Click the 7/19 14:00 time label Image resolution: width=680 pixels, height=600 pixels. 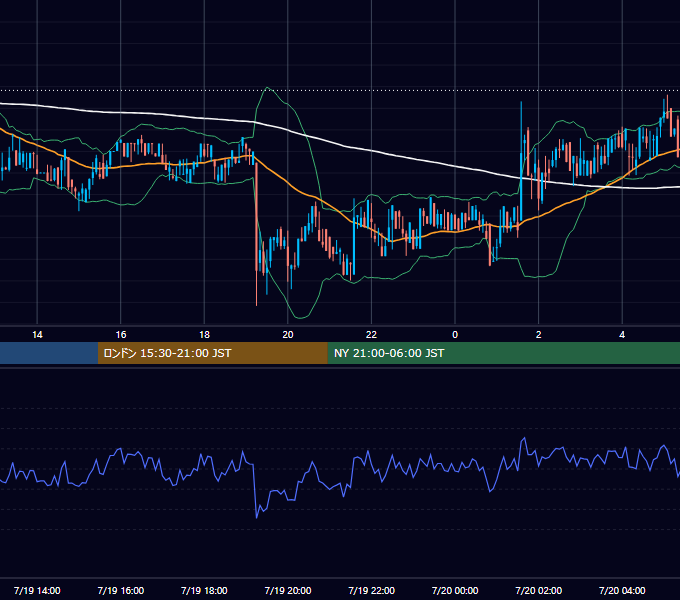click(37, 590)
